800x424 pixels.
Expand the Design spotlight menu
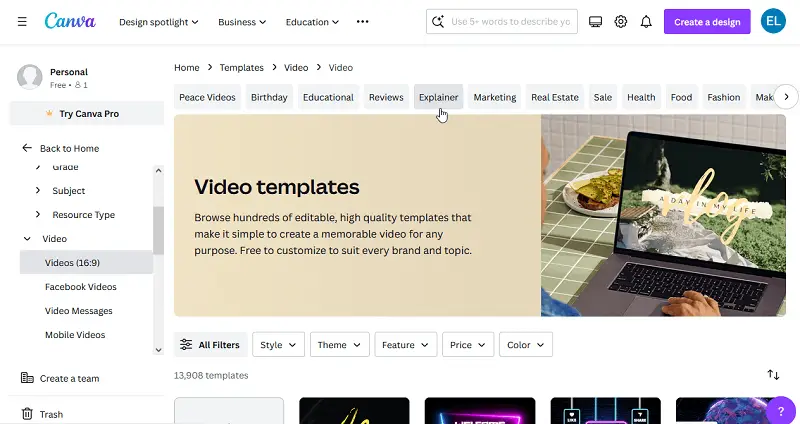pos(159,22)
